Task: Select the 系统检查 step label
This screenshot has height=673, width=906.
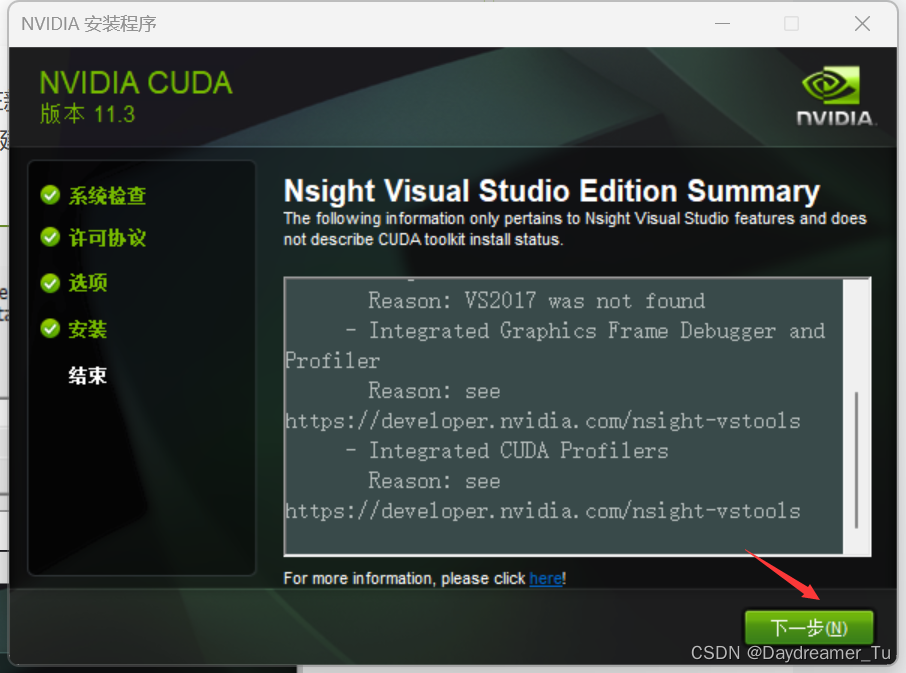Action: (107, 196)
